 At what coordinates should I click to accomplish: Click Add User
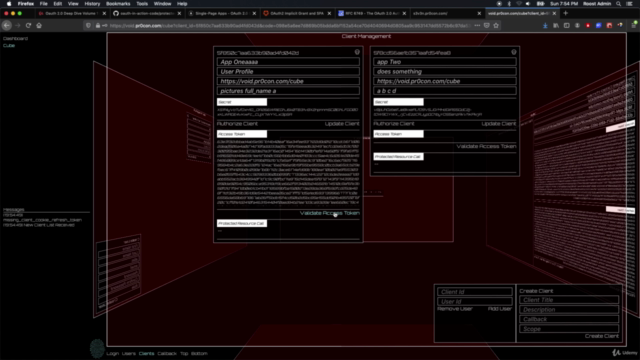click(x=500, y=309)
